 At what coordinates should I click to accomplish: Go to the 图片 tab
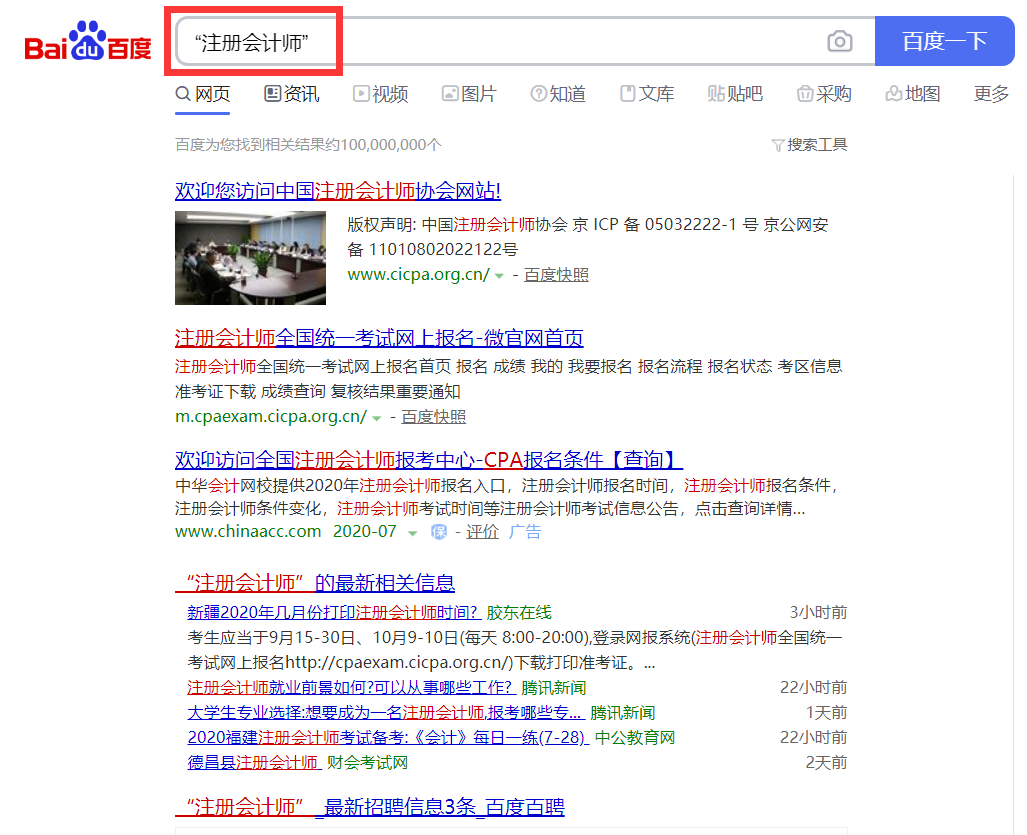469,94
